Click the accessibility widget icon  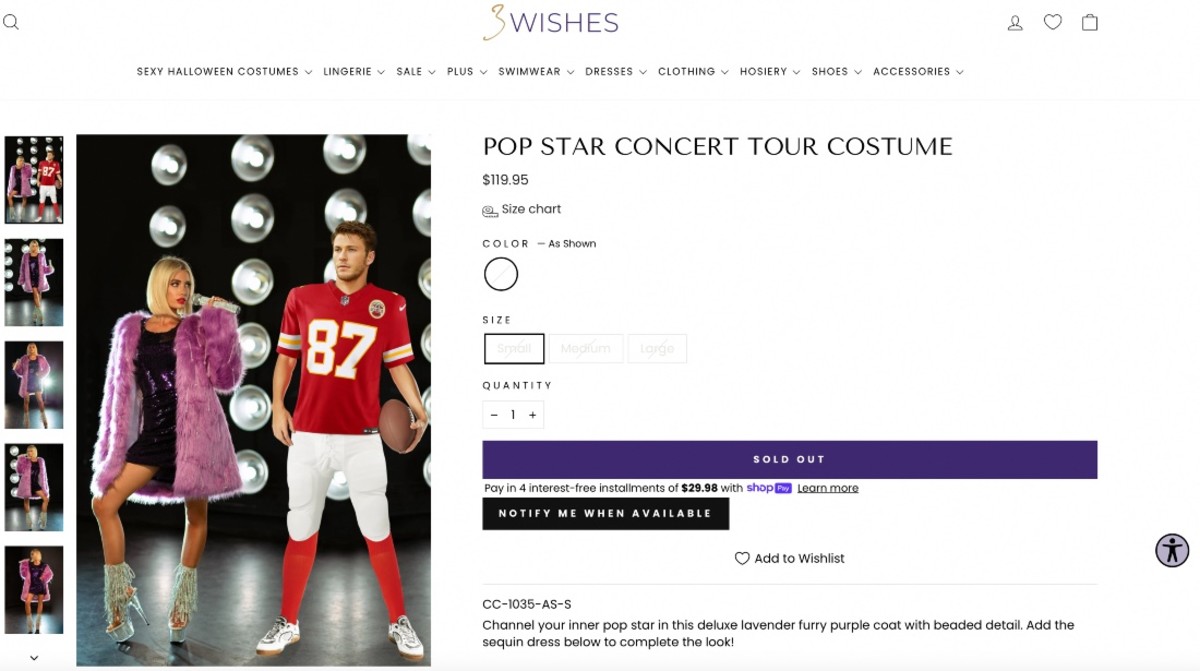pyautogui.click(x=1172, y=550)
